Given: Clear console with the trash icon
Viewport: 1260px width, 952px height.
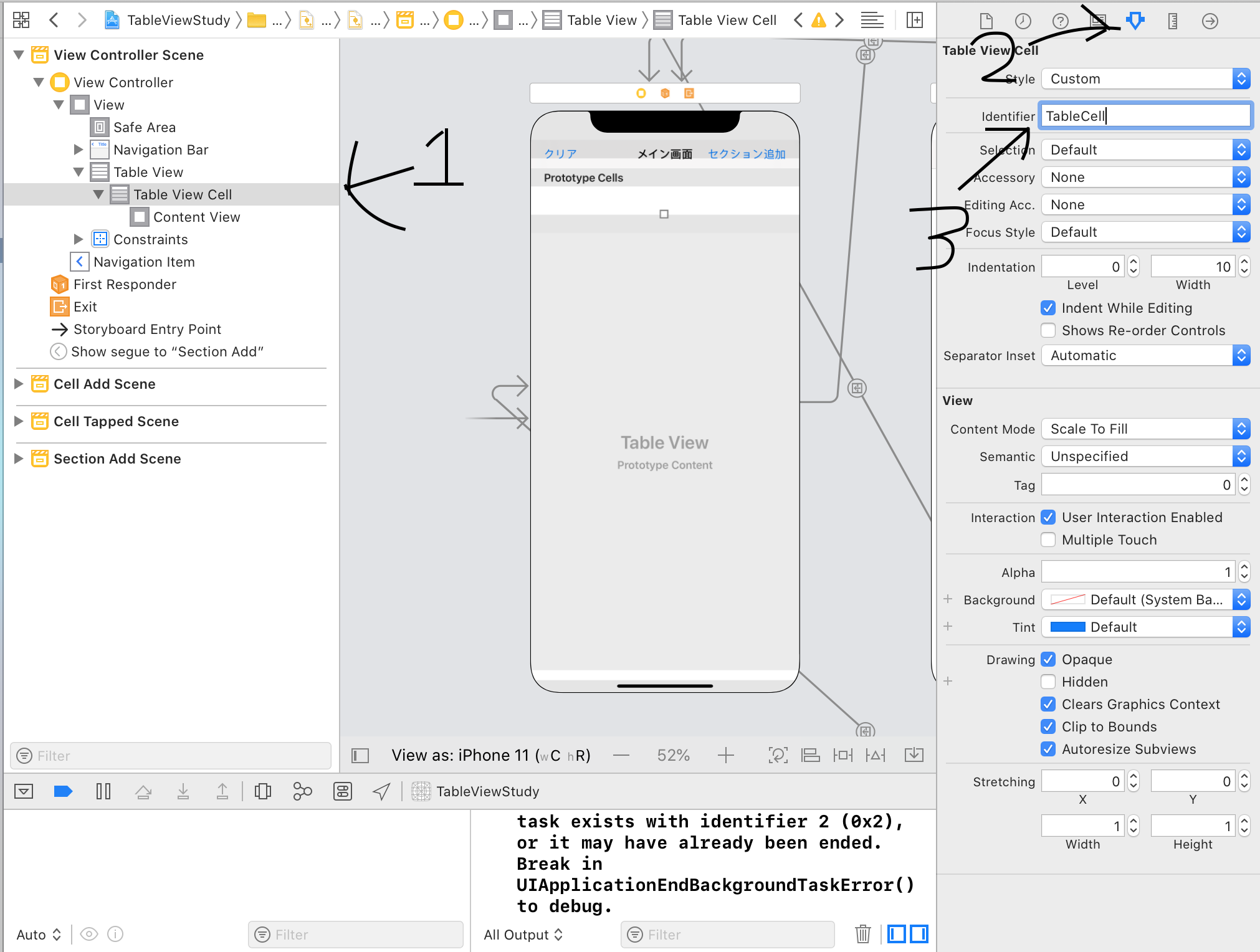Looking at the screenshot, I should (862, 934).
